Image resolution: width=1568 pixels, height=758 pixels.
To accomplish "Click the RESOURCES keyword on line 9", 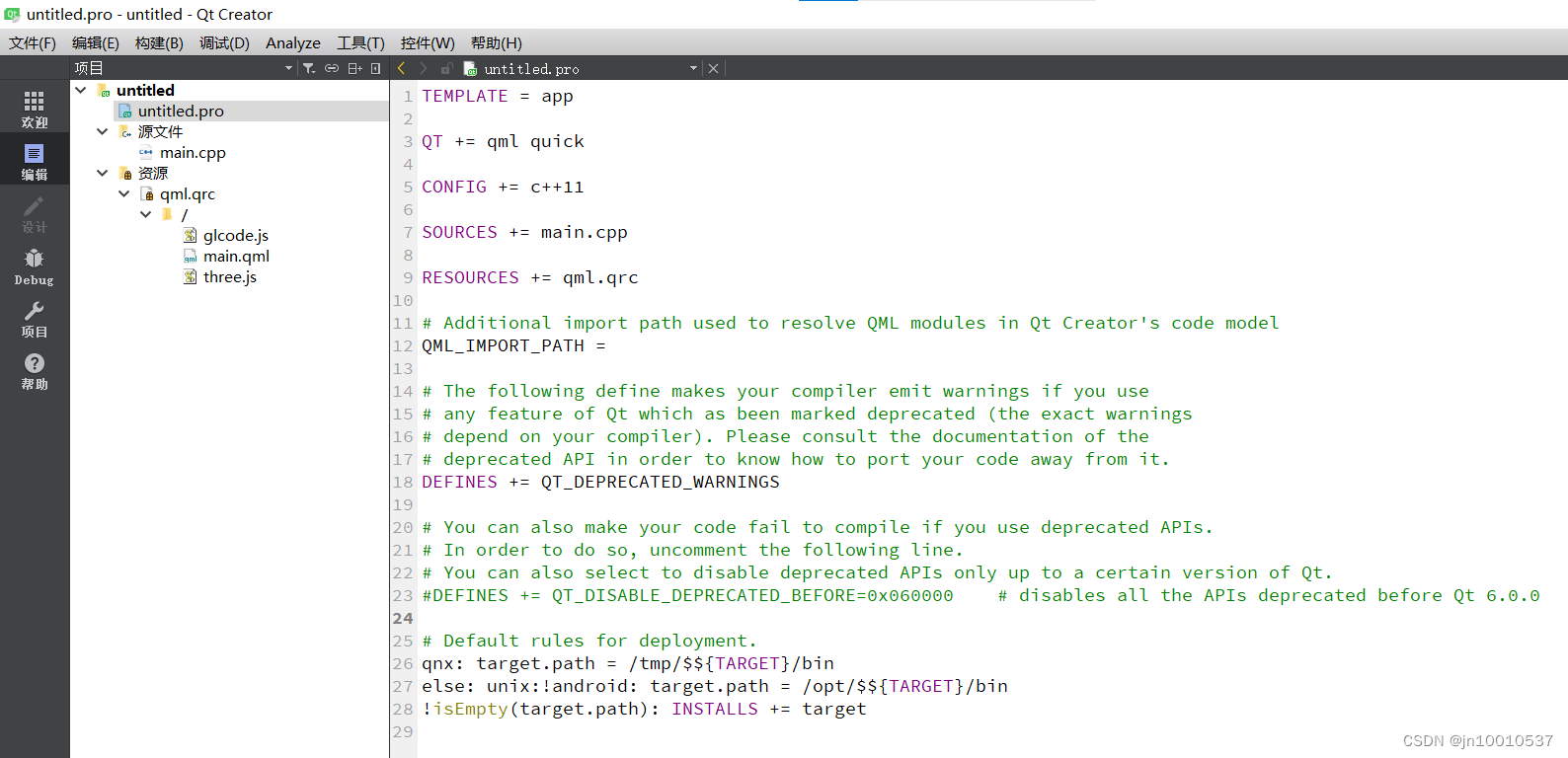I will pos(470,277).
